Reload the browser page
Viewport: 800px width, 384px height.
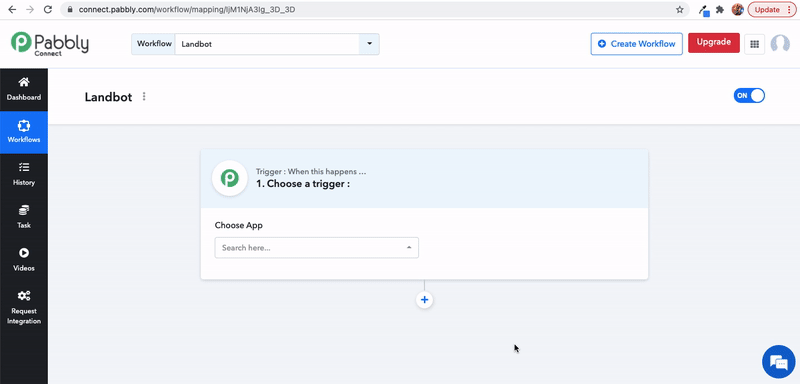pyautogui.click(x=47, y=10)
